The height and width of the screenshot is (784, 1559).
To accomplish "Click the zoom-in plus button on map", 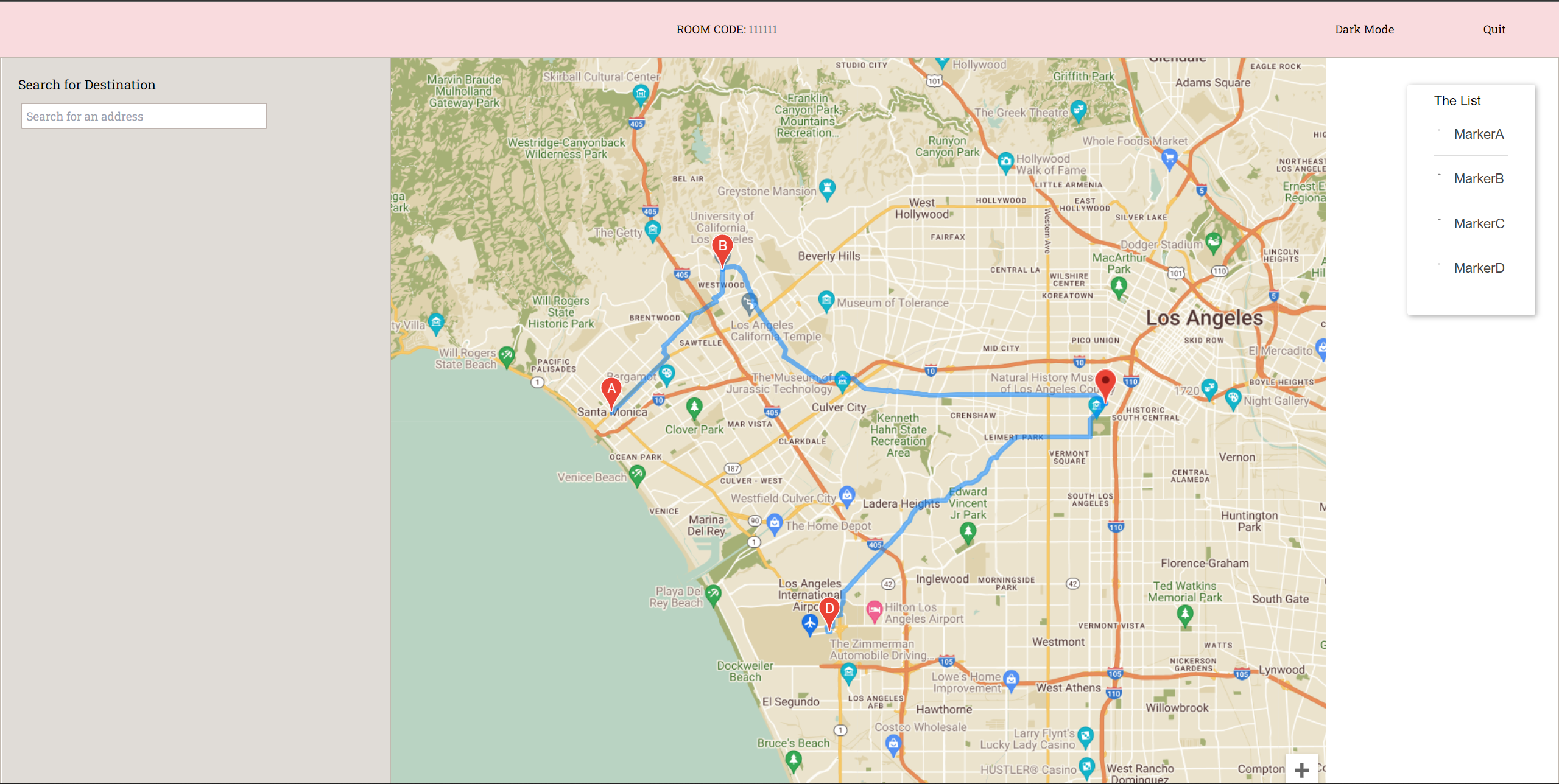I will (x=1301, y=770).
